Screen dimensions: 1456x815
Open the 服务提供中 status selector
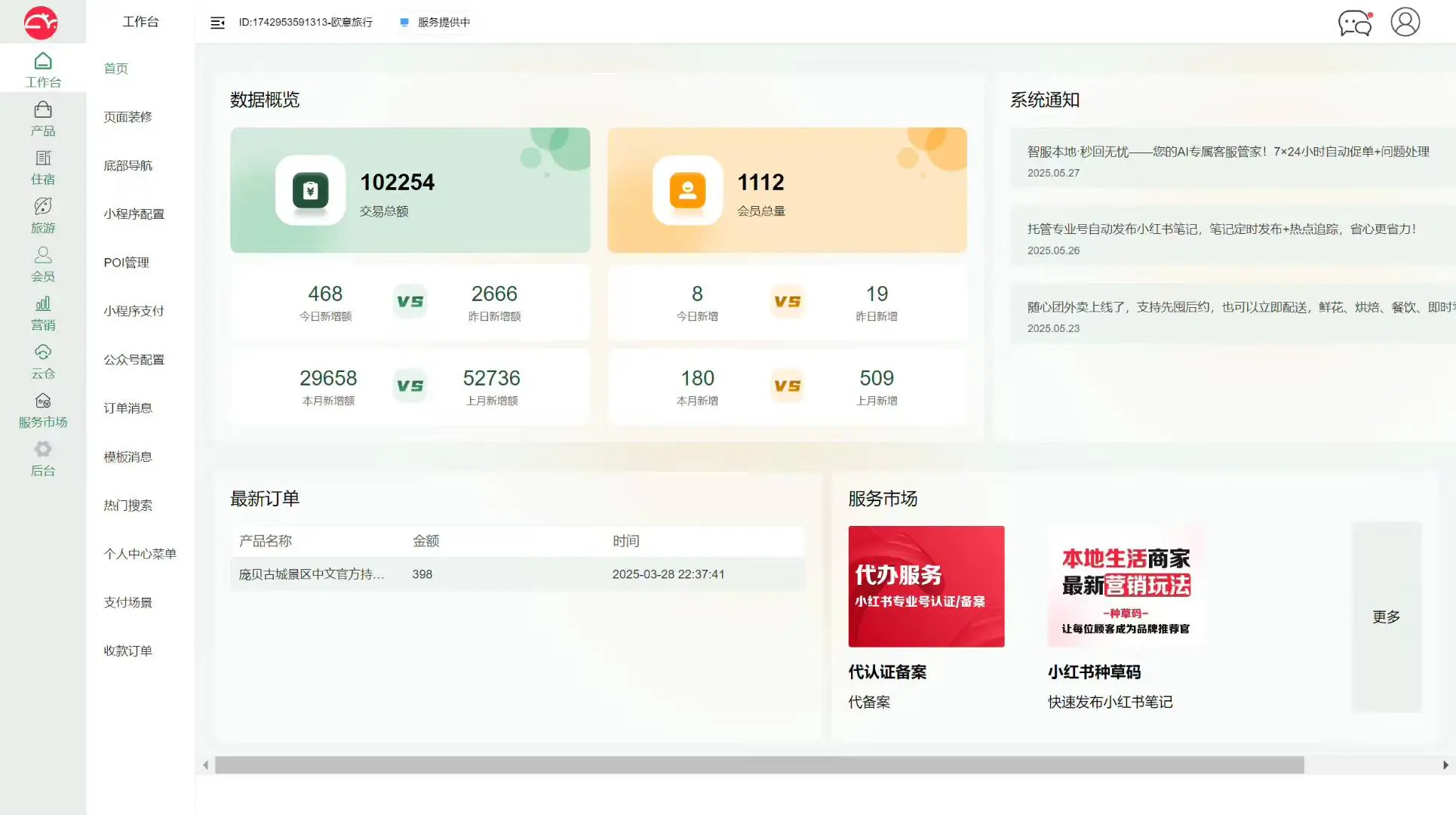[435, 23]
